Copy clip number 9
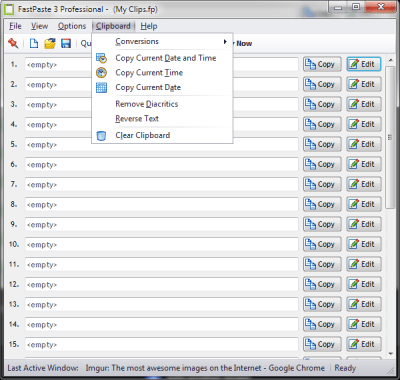The width and height of the screenshot is (400, 380). pos(322,224)
